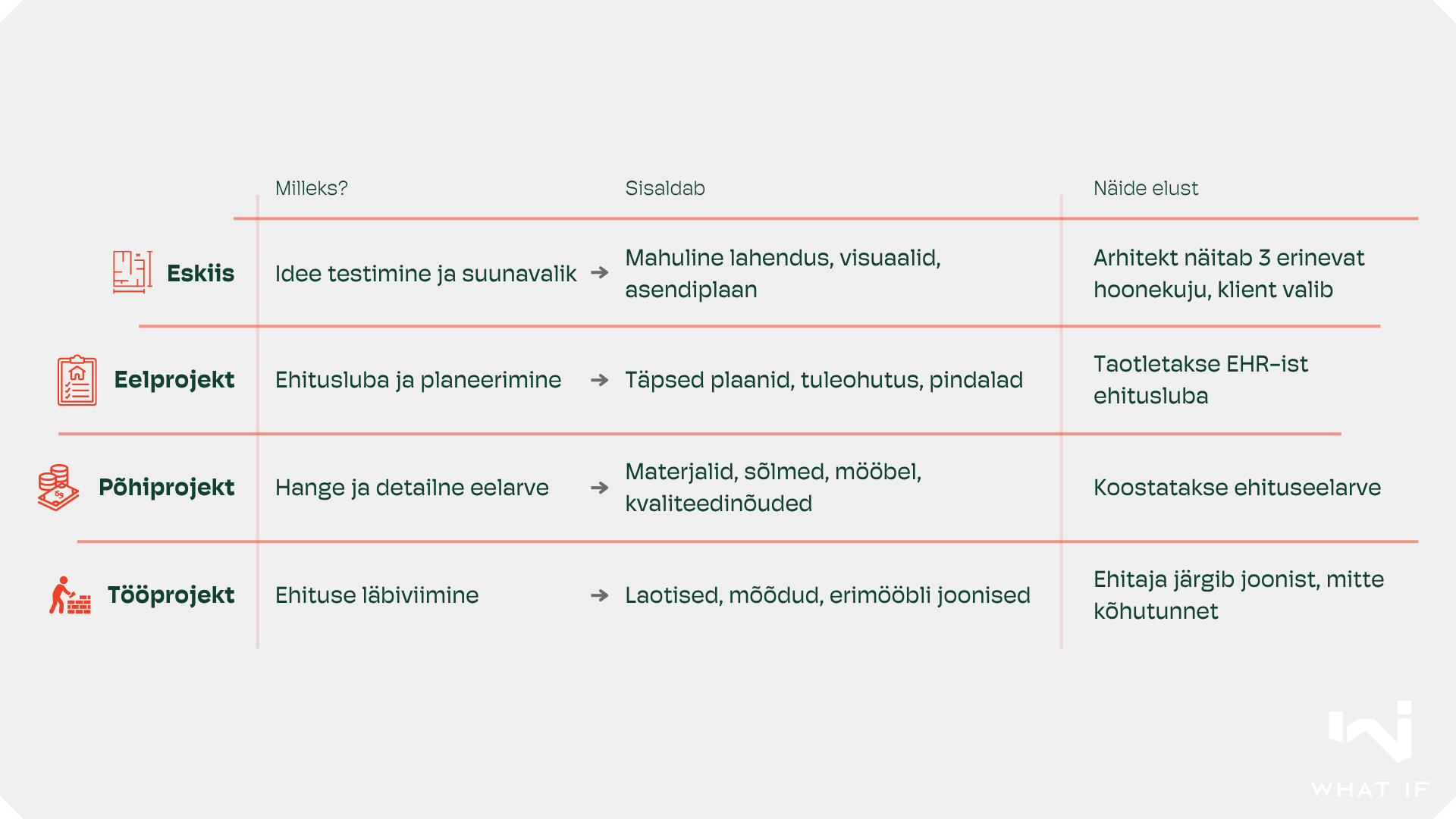Click the text 'Idee testimine ja suunavalik'

click(425, 273)
